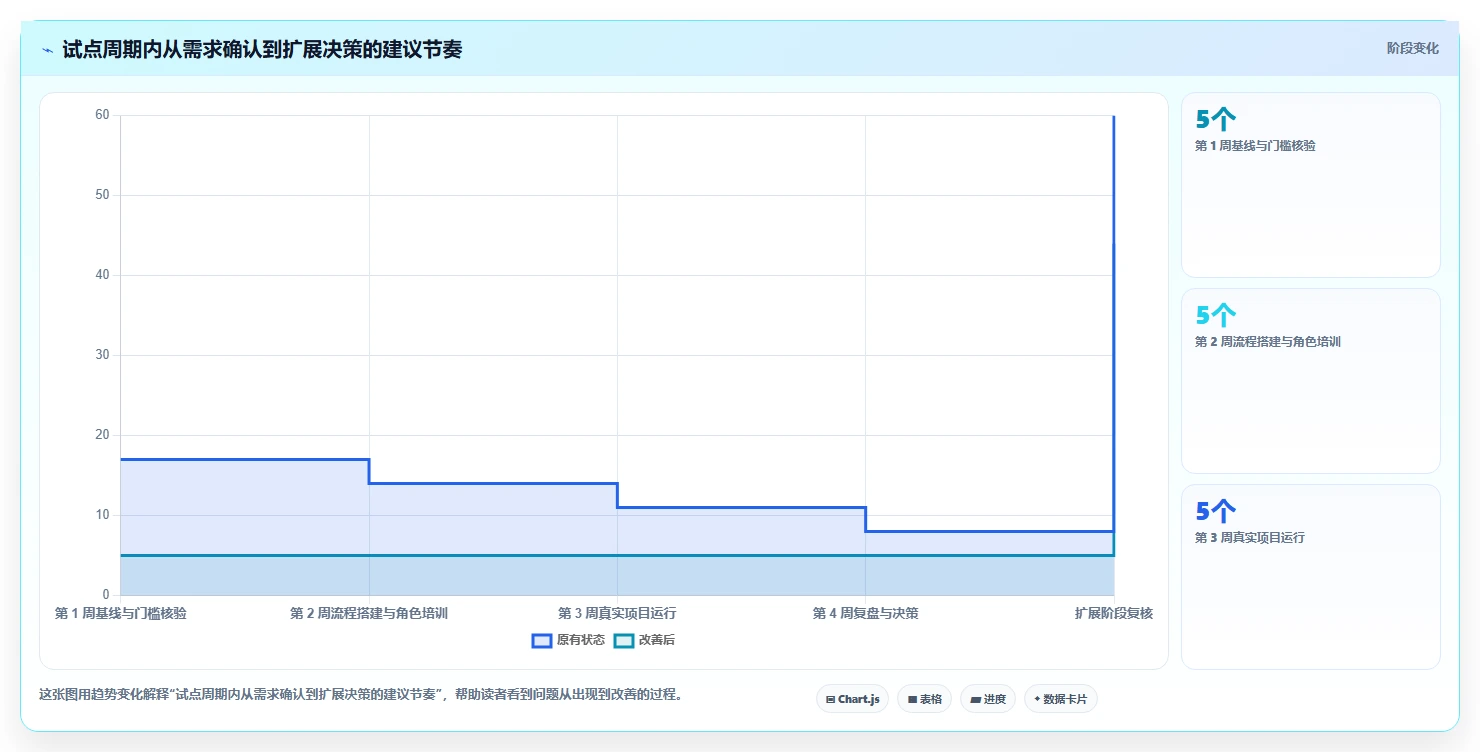Click the y-axis value 30

pos(102,355)
